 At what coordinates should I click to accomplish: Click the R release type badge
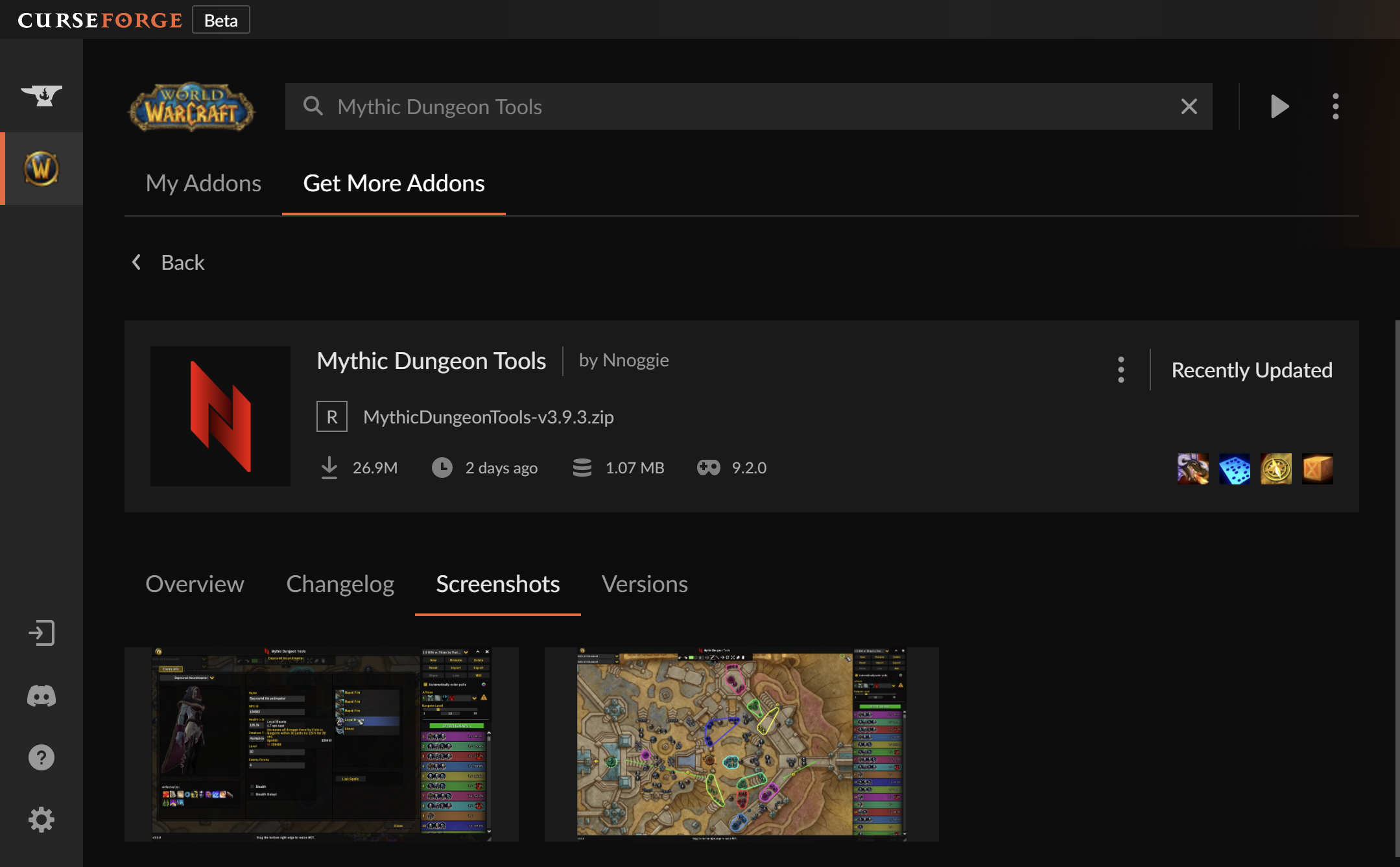coord(332,416)
